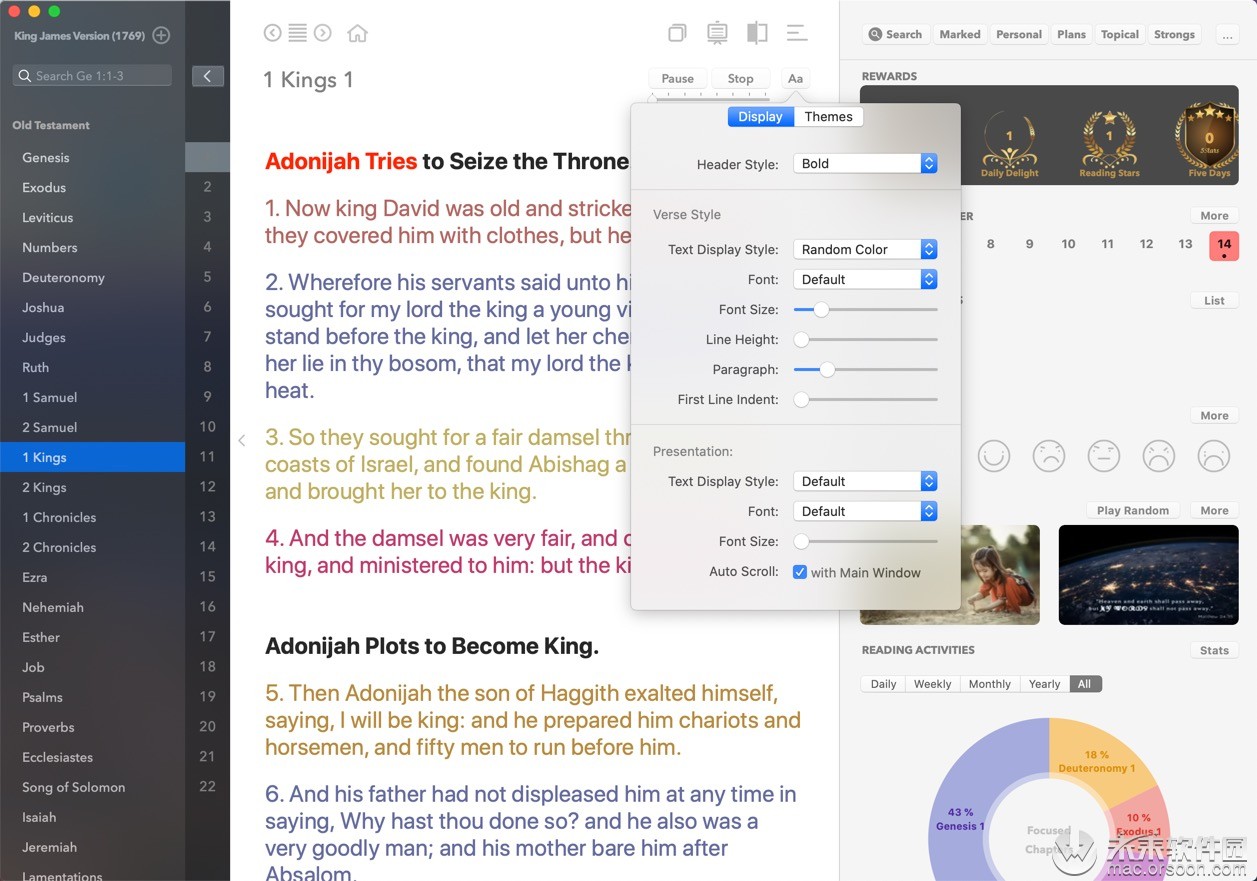The image size is (1257, 881).
Task: Open Presentation Text Display Style dropdown
Action: click(865, 481)
